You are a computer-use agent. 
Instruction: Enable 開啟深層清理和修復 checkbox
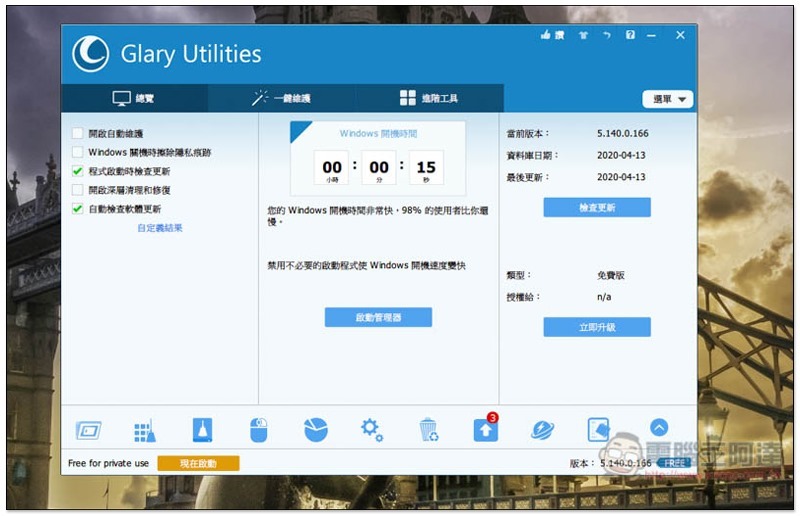pos(78,190)
